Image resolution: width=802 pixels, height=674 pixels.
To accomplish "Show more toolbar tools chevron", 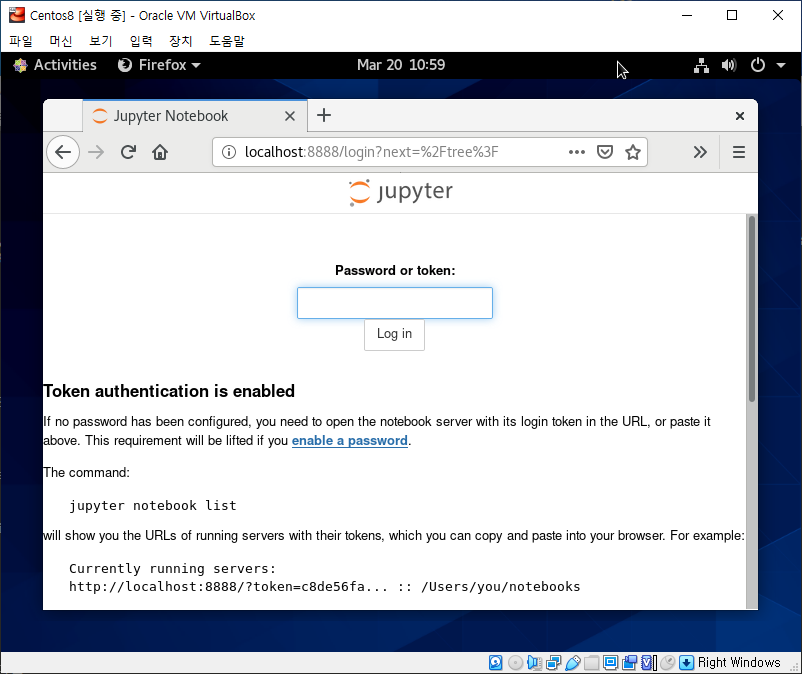I will 700,152.
